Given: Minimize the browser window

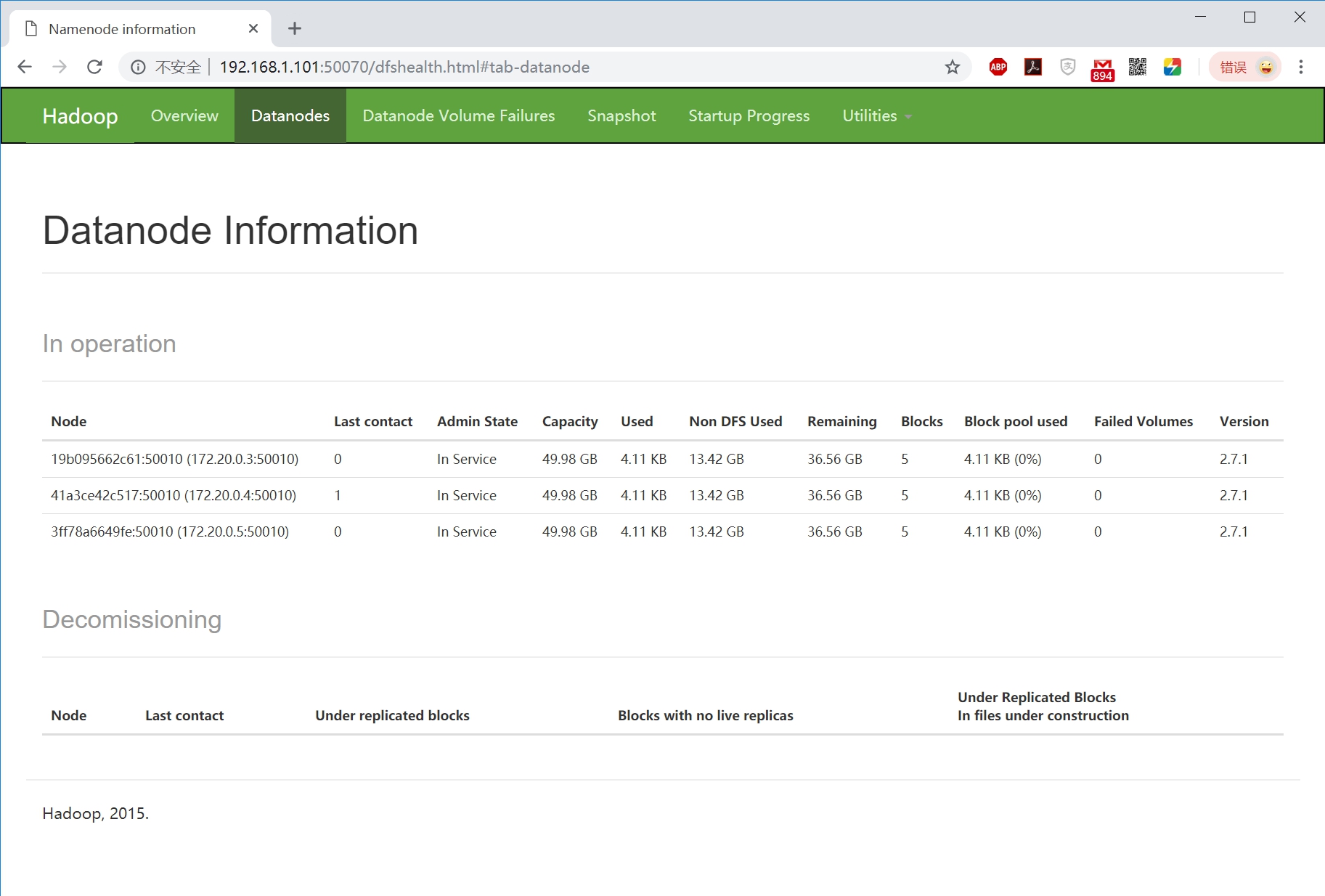Looking at the screenshot, I should coord(1200,17).
